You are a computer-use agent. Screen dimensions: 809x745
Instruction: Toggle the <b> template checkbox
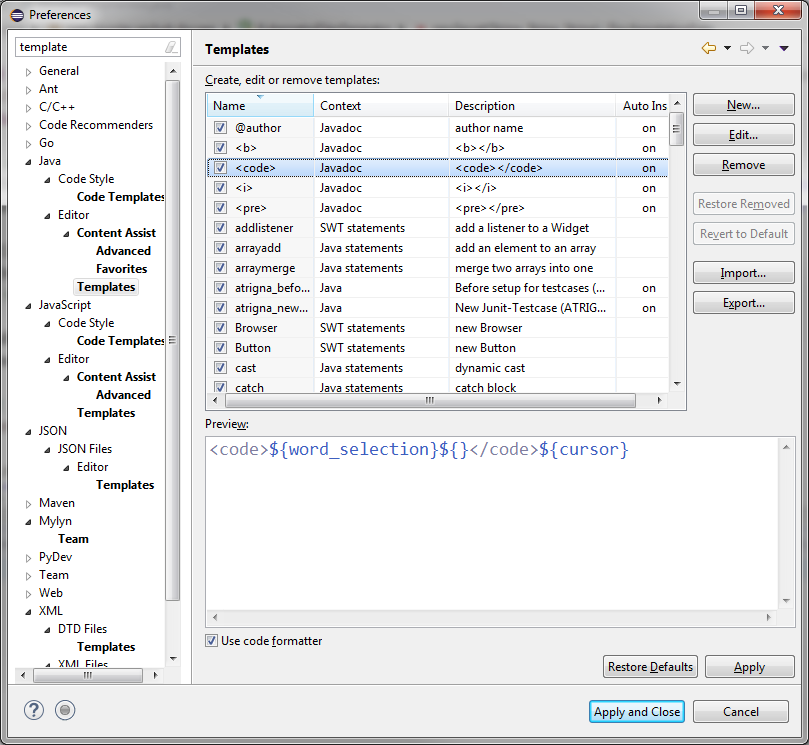point(220,148)
